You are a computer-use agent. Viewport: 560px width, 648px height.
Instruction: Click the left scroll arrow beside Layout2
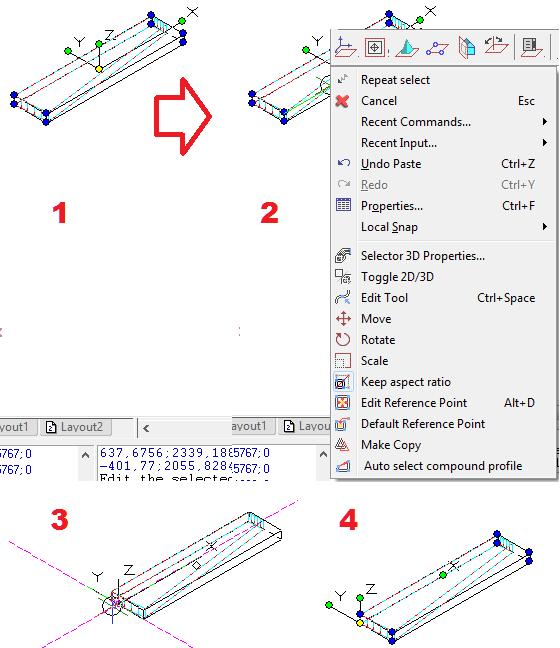click(146, 429)
